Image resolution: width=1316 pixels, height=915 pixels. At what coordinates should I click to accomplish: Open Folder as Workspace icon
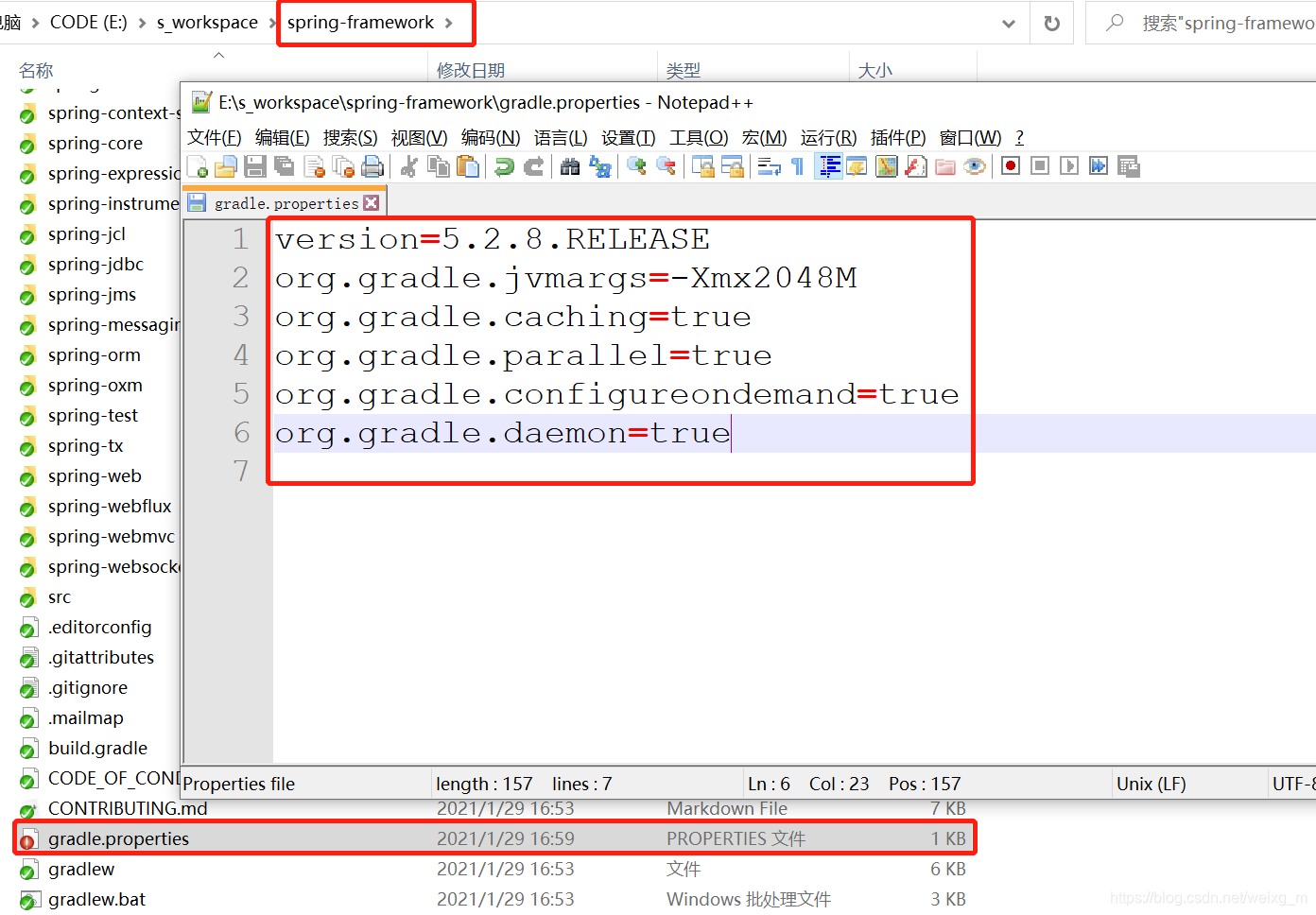tap(944, 166)
